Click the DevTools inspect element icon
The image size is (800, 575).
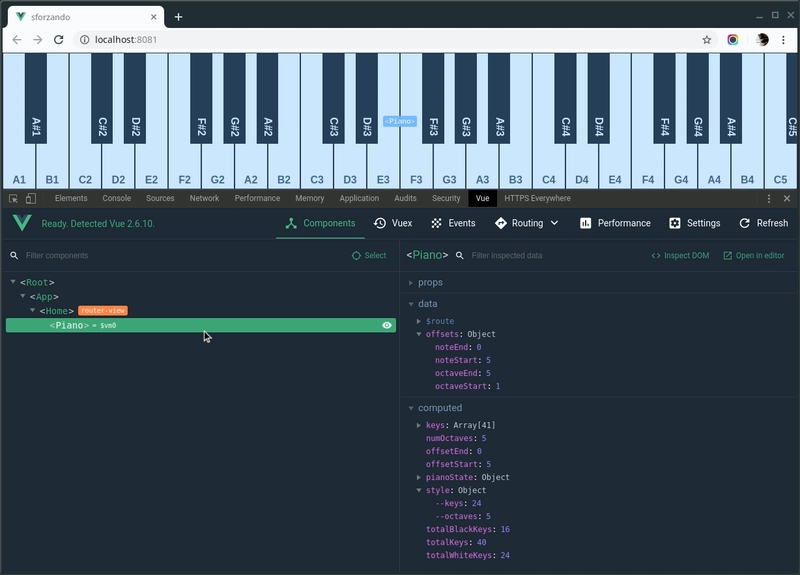14,199
